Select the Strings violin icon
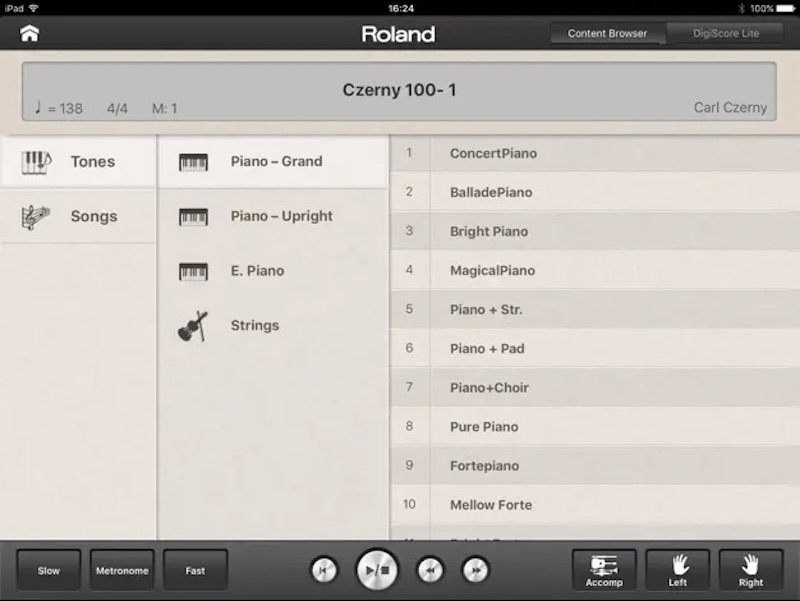This screenshot has width=800, height=601. pyautogui.click(x=193, y=327)
